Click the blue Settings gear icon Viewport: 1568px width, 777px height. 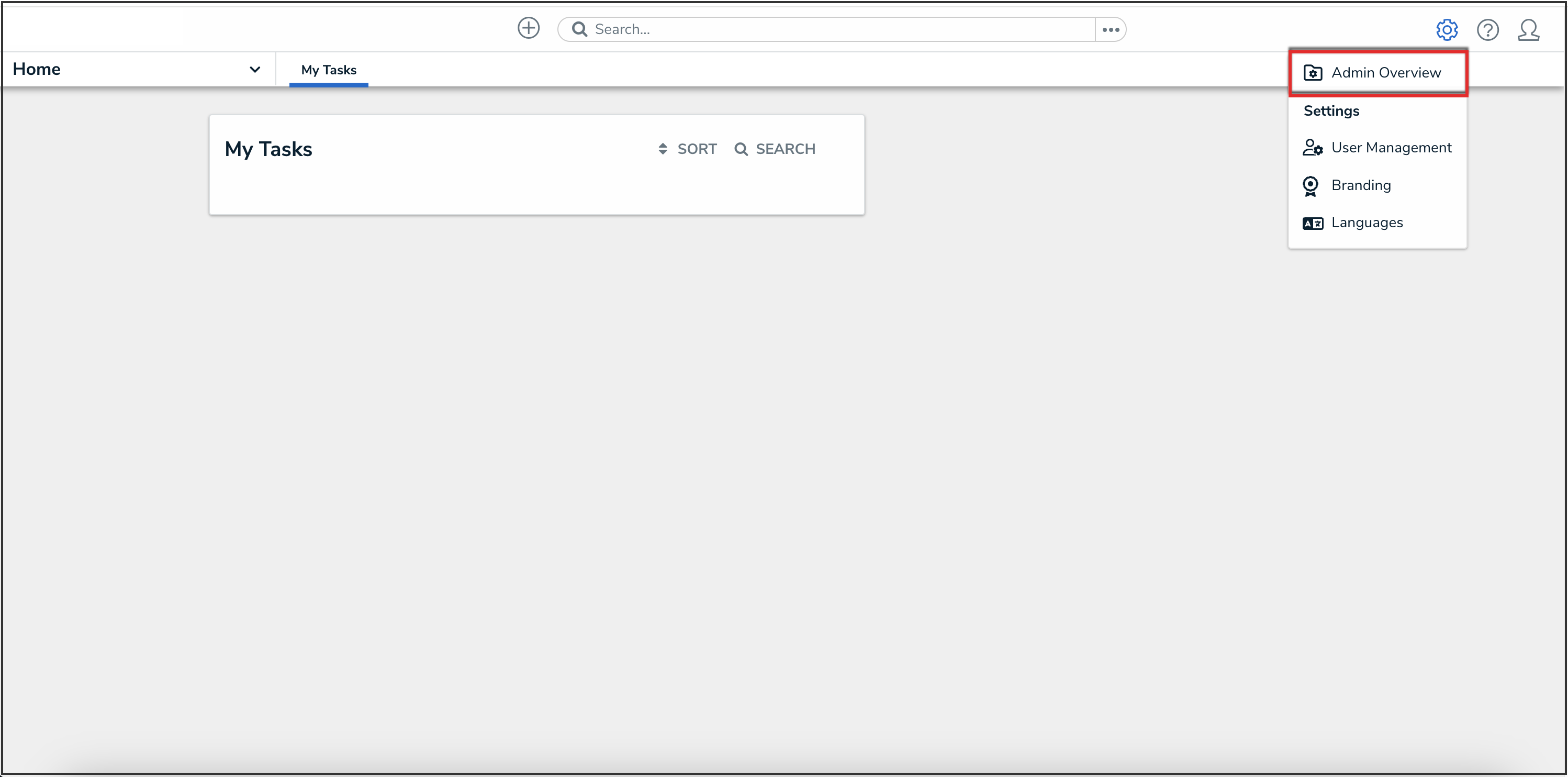[x=1447, y=29]
